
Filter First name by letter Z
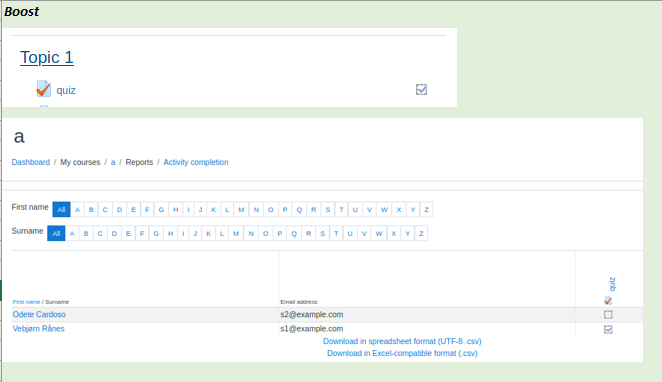pyautogui.click(x=426, y=209)
